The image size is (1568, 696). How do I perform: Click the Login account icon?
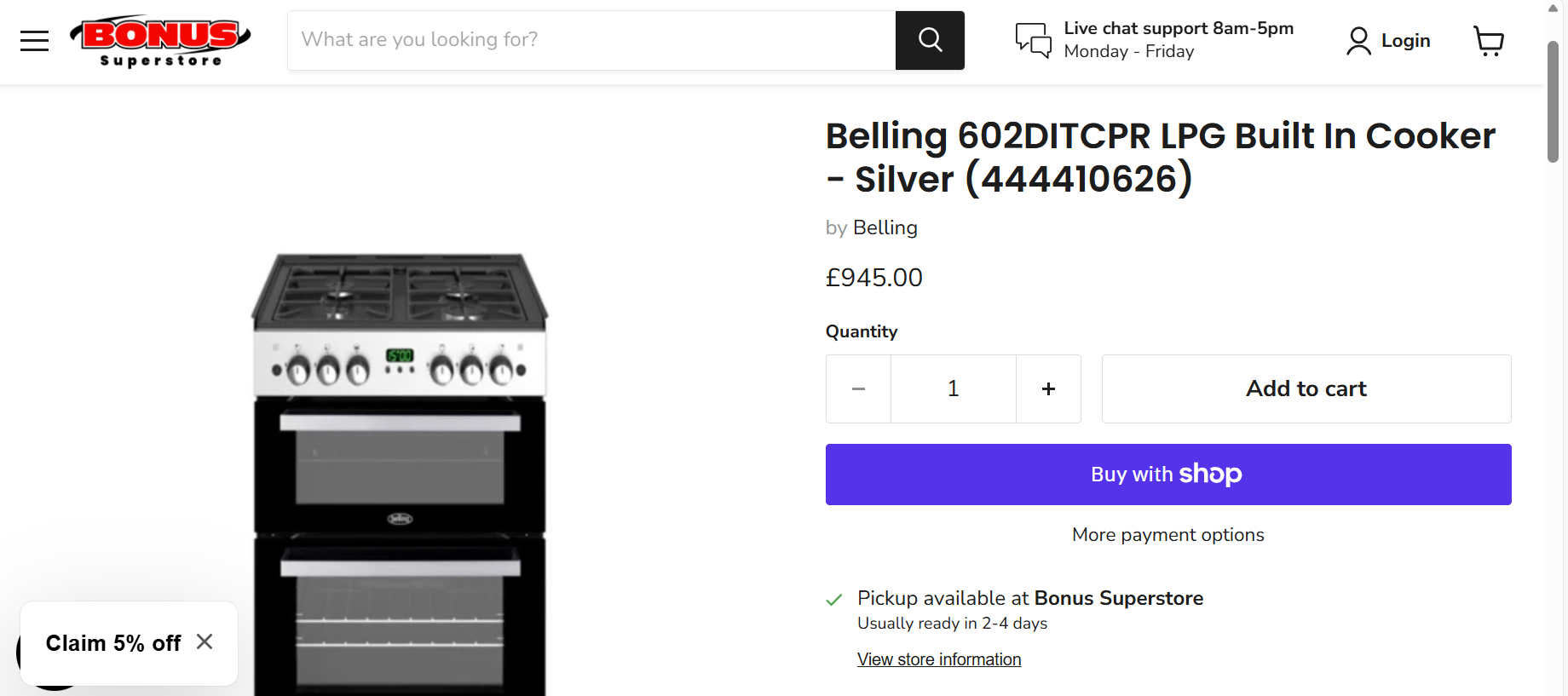[x=1358, y=40]
